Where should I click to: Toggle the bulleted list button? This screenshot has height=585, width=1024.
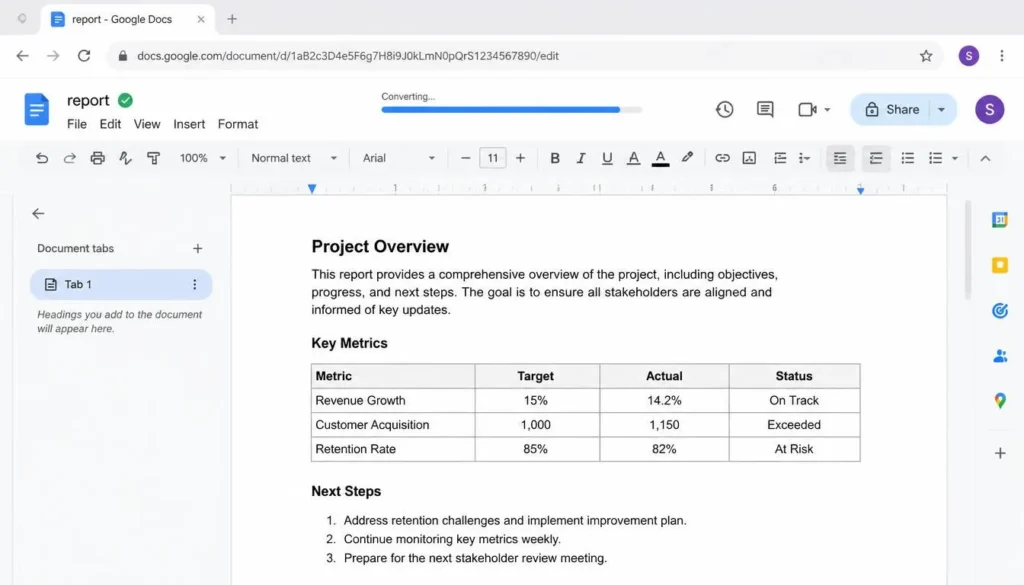point(907,158)
